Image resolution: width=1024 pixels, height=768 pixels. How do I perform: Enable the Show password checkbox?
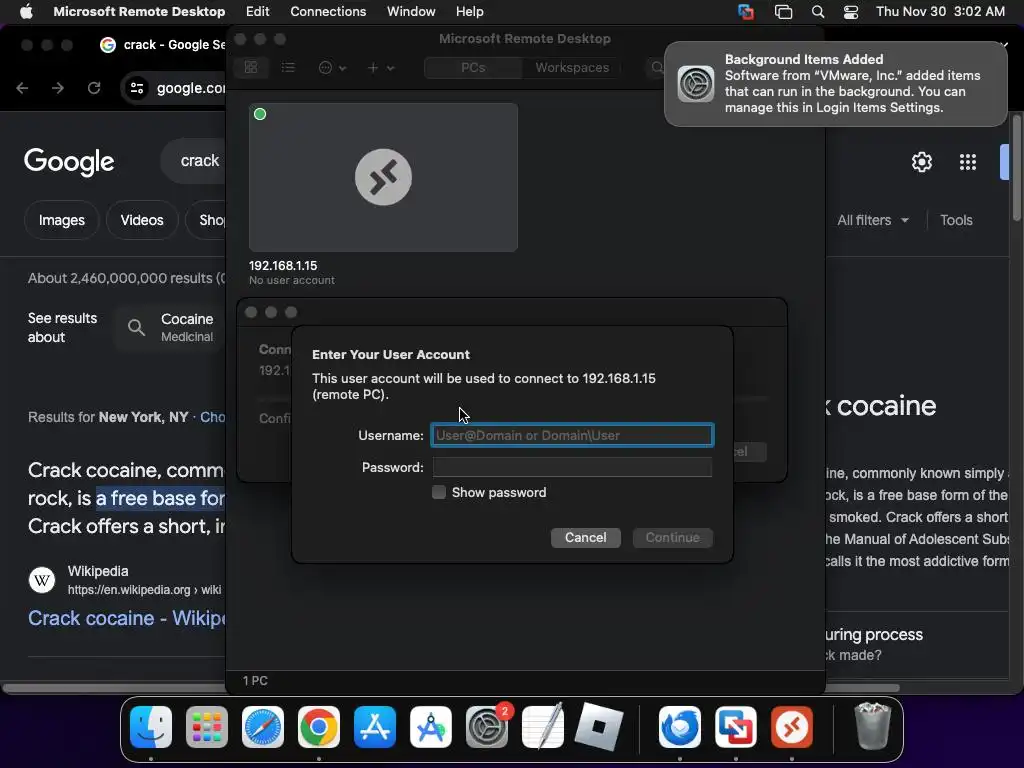click(x=439, y=492)
